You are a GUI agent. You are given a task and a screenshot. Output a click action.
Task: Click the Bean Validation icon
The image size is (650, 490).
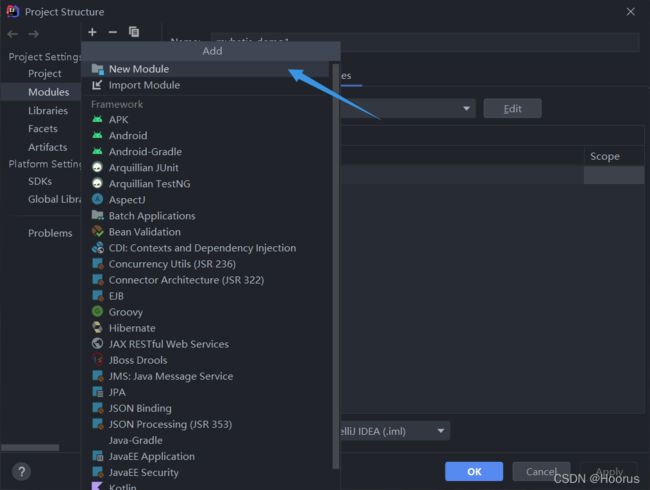97,231
